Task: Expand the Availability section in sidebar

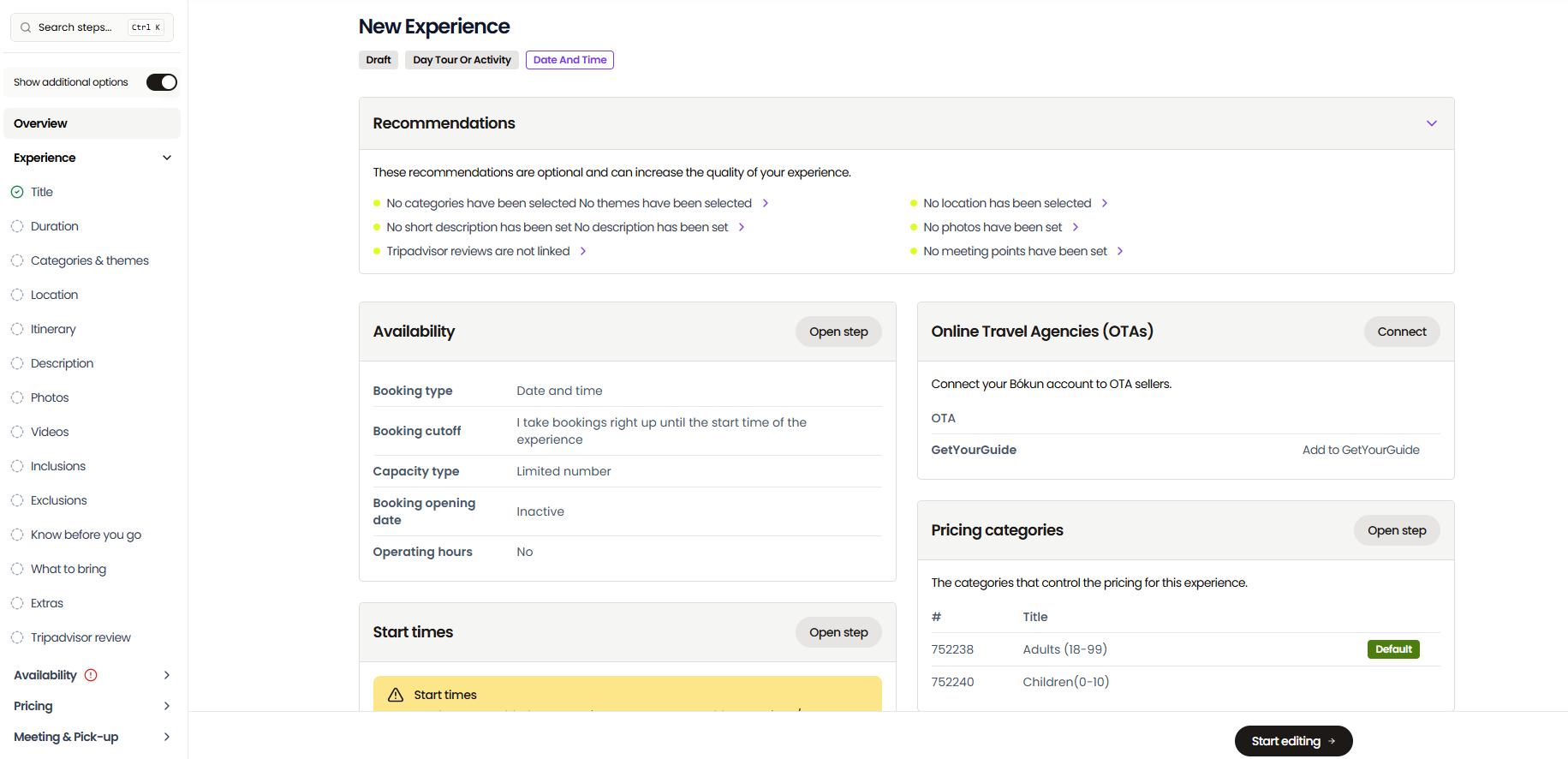Action: pos(167,675)
